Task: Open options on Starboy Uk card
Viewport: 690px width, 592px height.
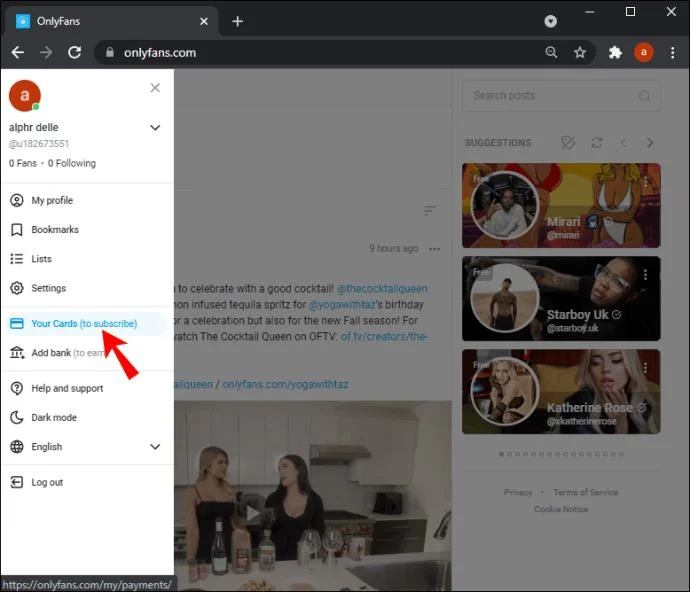Action: click(645, 275)
